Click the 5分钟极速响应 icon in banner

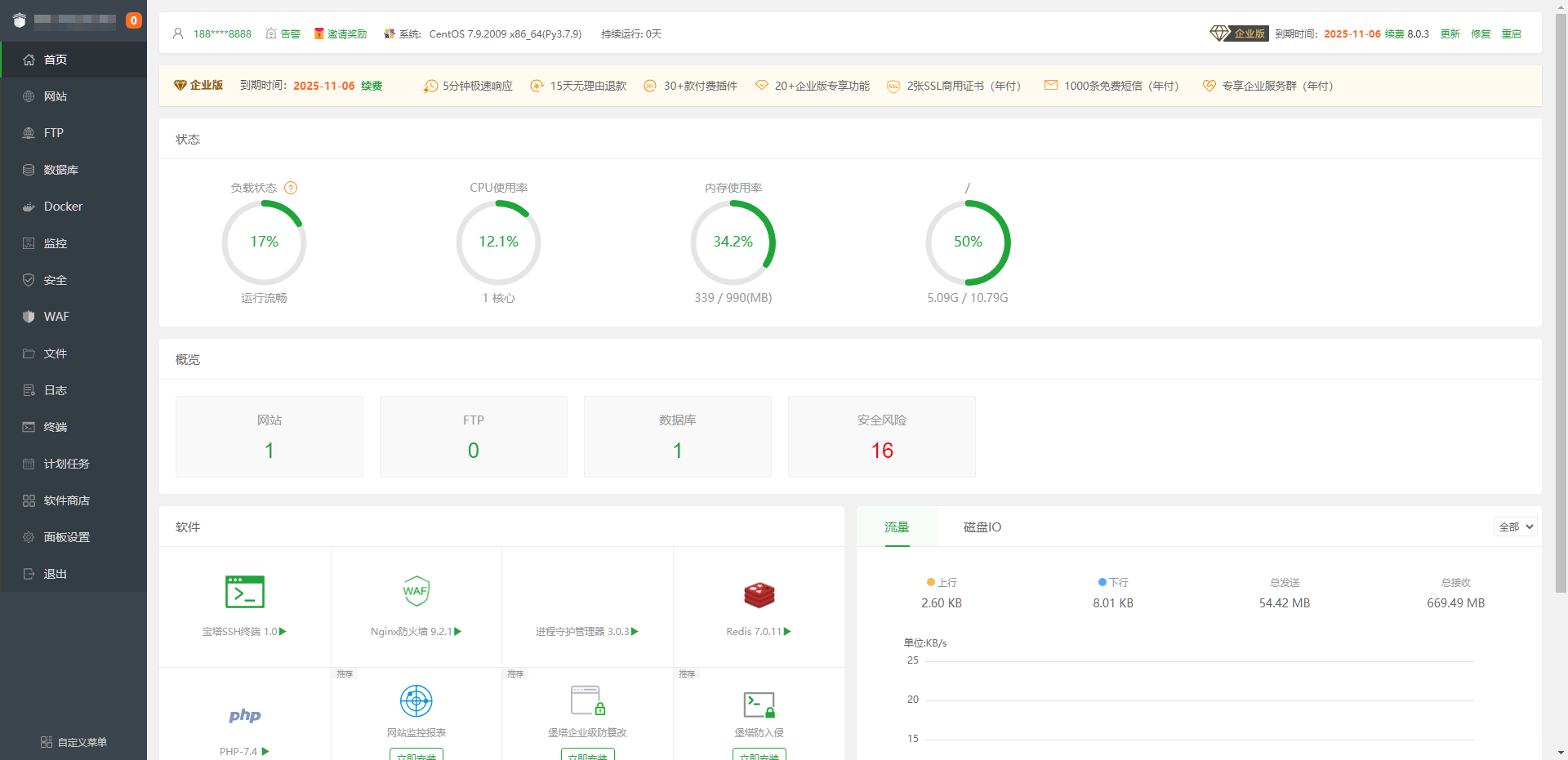[430, 86]
